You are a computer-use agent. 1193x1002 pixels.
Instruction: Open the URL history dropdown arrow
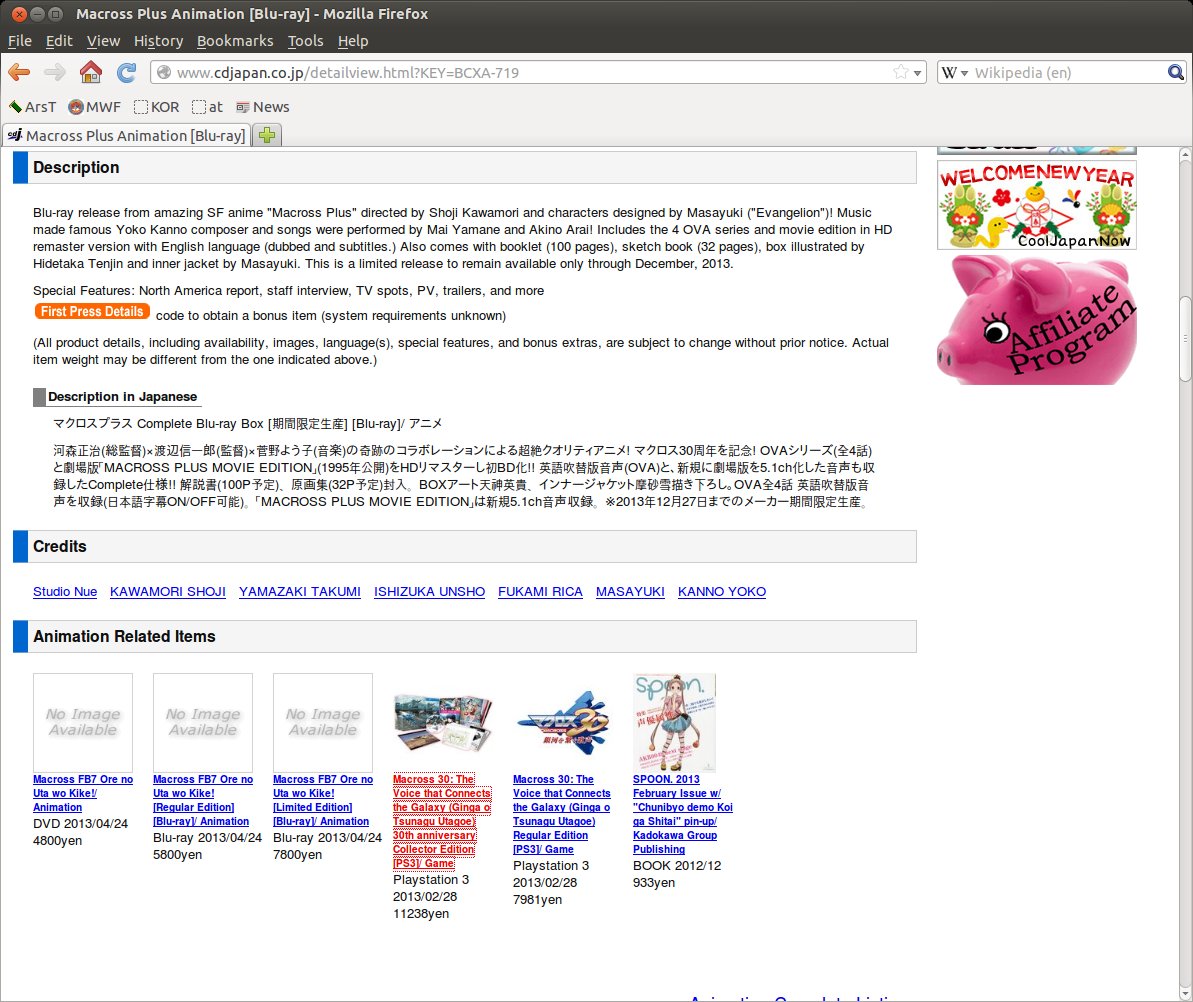(918, 73)
